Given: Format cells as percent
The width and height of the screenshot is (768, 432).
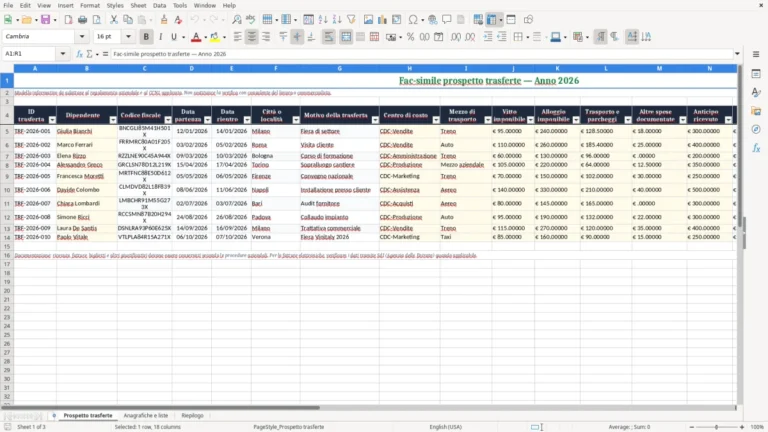Looking at the screenshot, I should pyautogui.click(x=410, y=37).
